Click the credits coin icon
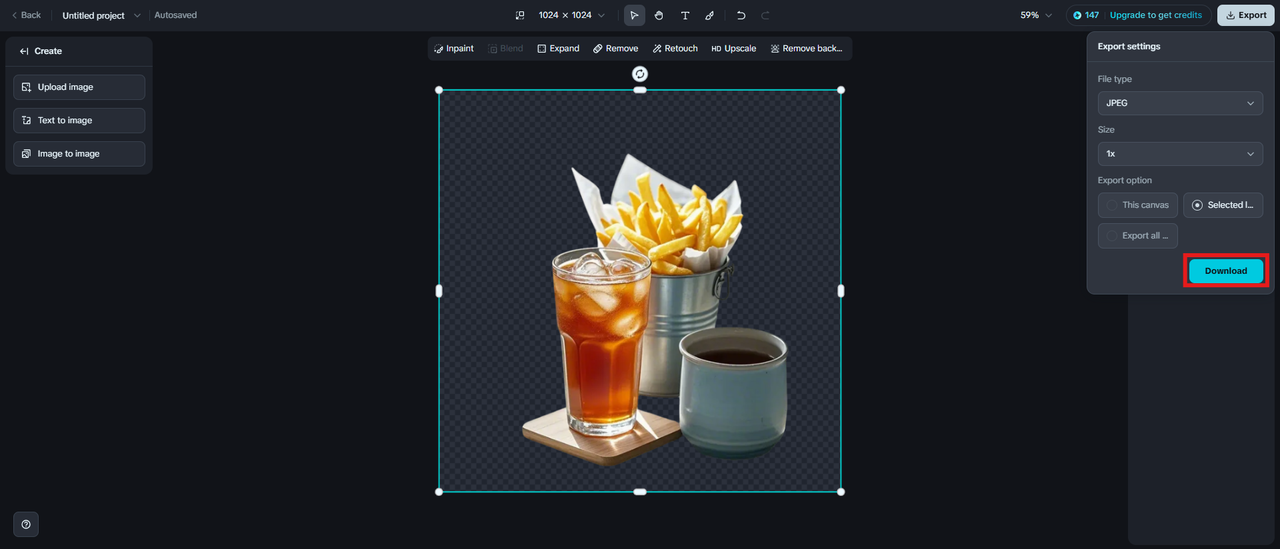Viewport: 1280px width, 549px height. click(x=1077, y=15)
